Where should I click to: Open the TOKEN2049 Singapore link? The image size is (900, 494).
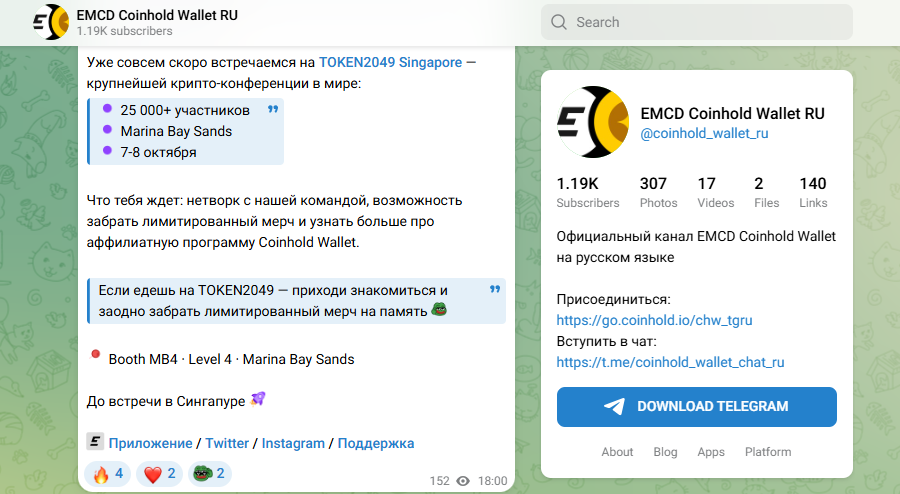[390, 63]
